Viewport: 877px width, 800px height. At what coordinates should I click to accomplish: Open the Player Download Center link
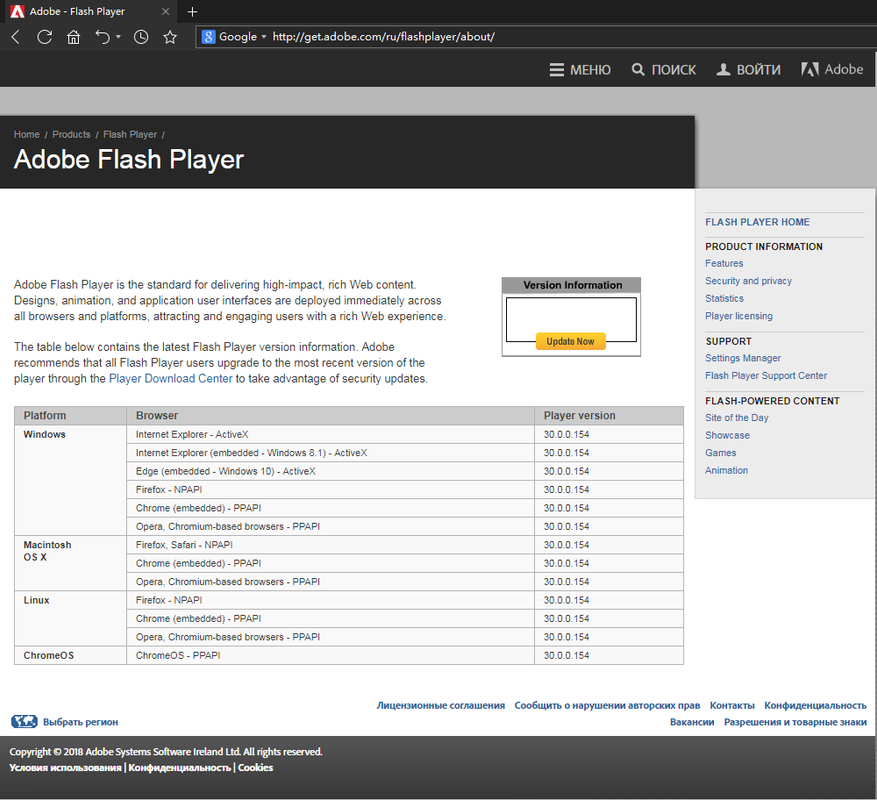click(x=171, y=379)
